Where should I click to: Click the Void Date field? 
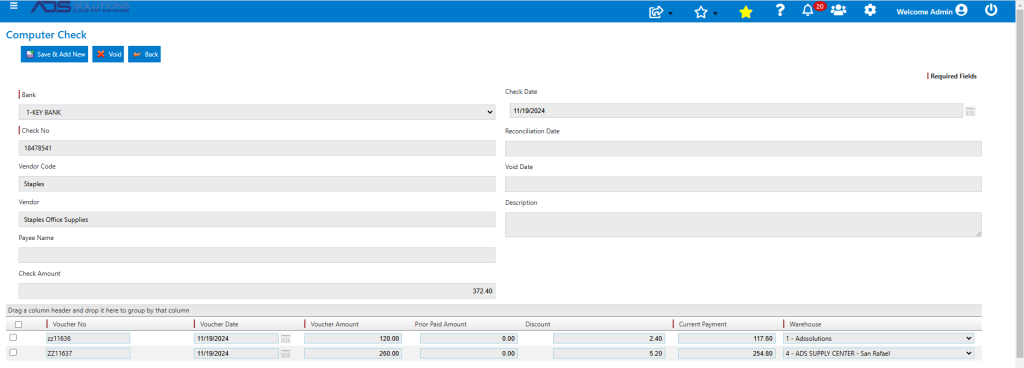tap(743, 184)
